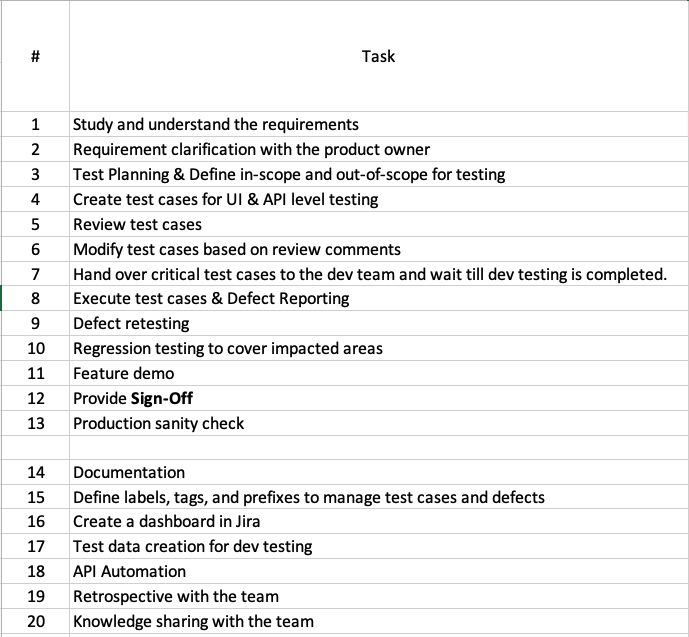Viewport: 689px width, 637px height.
Task: Select the 'Production sanity check' cell
Action: 379,423
